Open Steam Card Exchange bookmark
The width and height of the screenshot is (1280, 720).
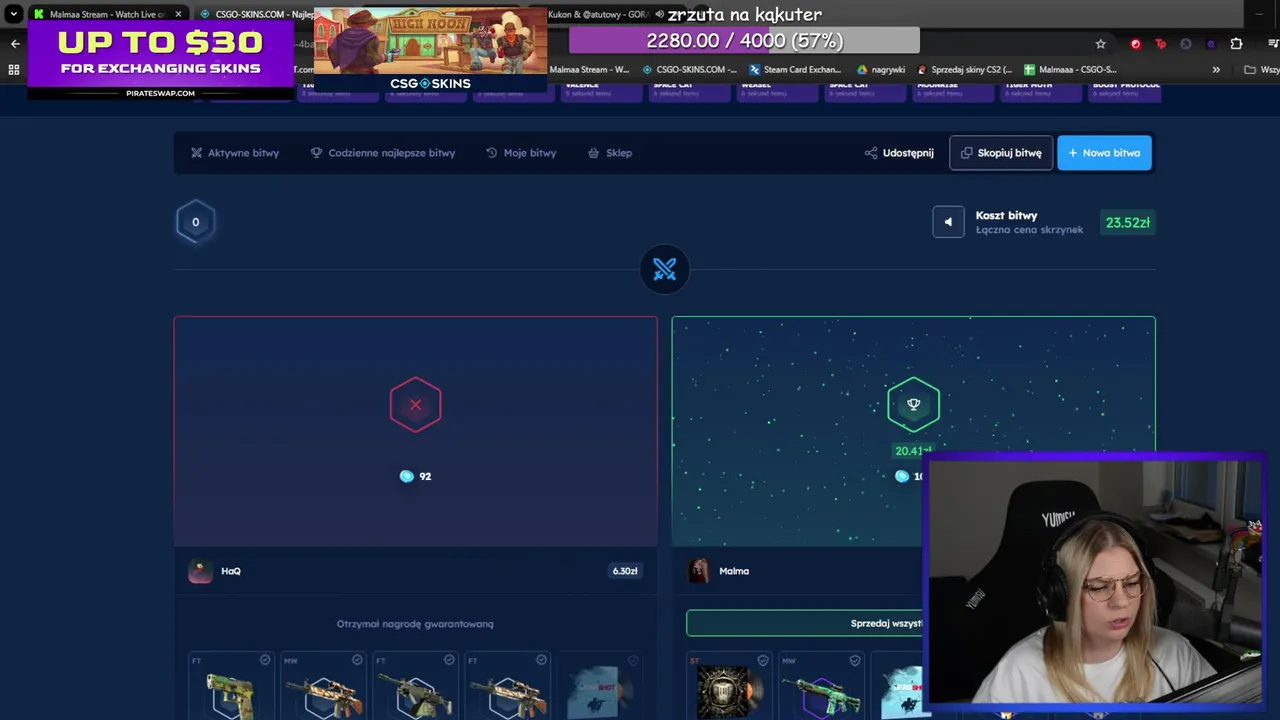click(x=795, y=70)
